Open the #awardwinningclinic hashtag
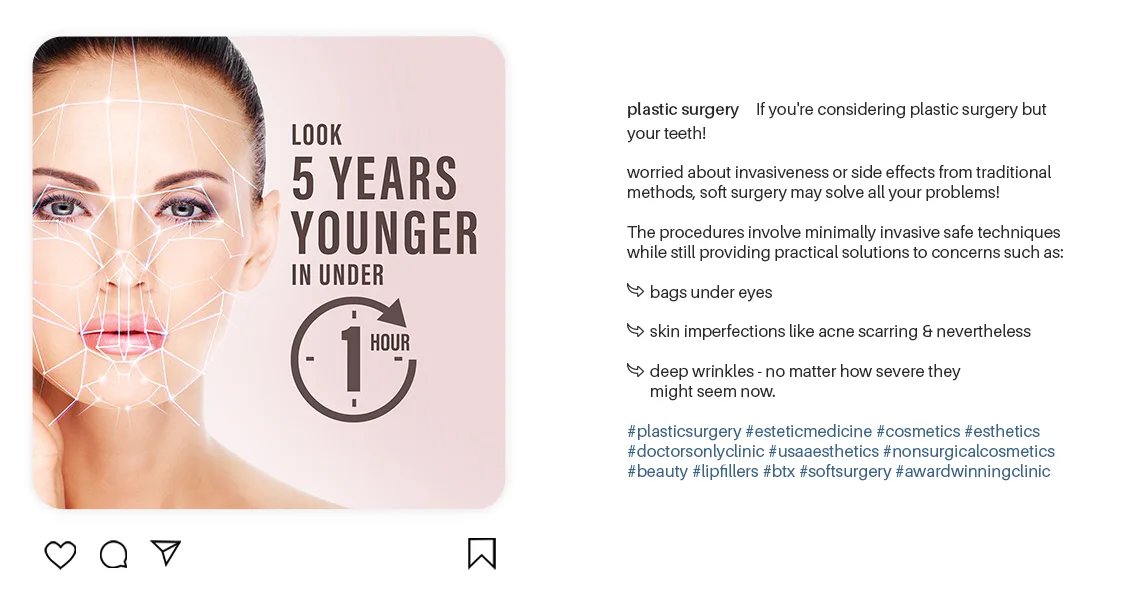 click(973, 471)
